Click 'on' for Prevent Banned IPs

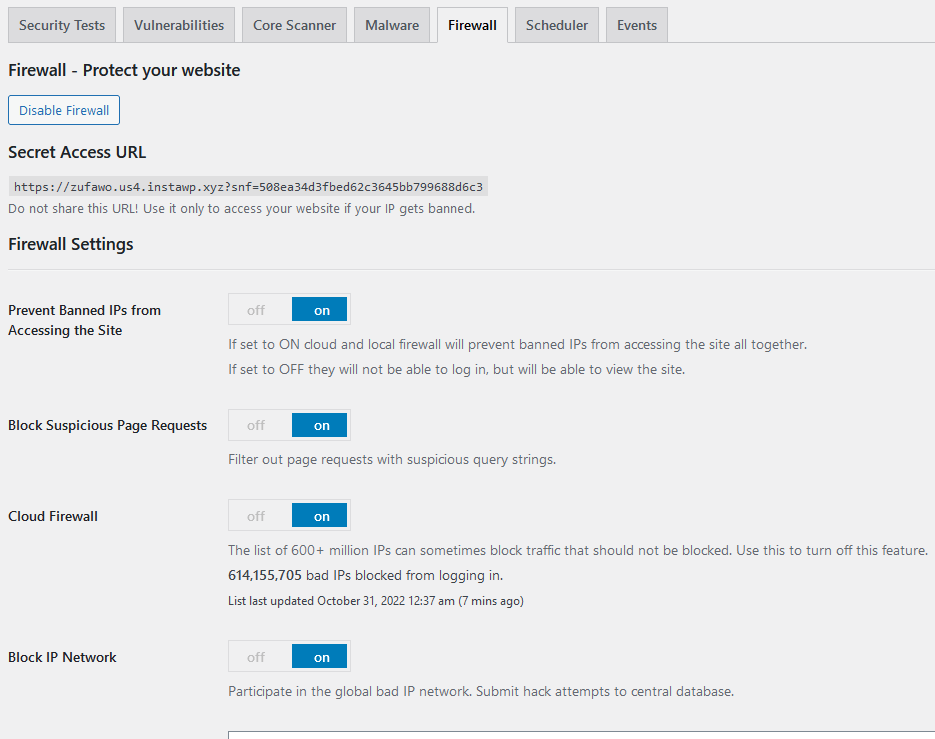click(x=320, y=310)
